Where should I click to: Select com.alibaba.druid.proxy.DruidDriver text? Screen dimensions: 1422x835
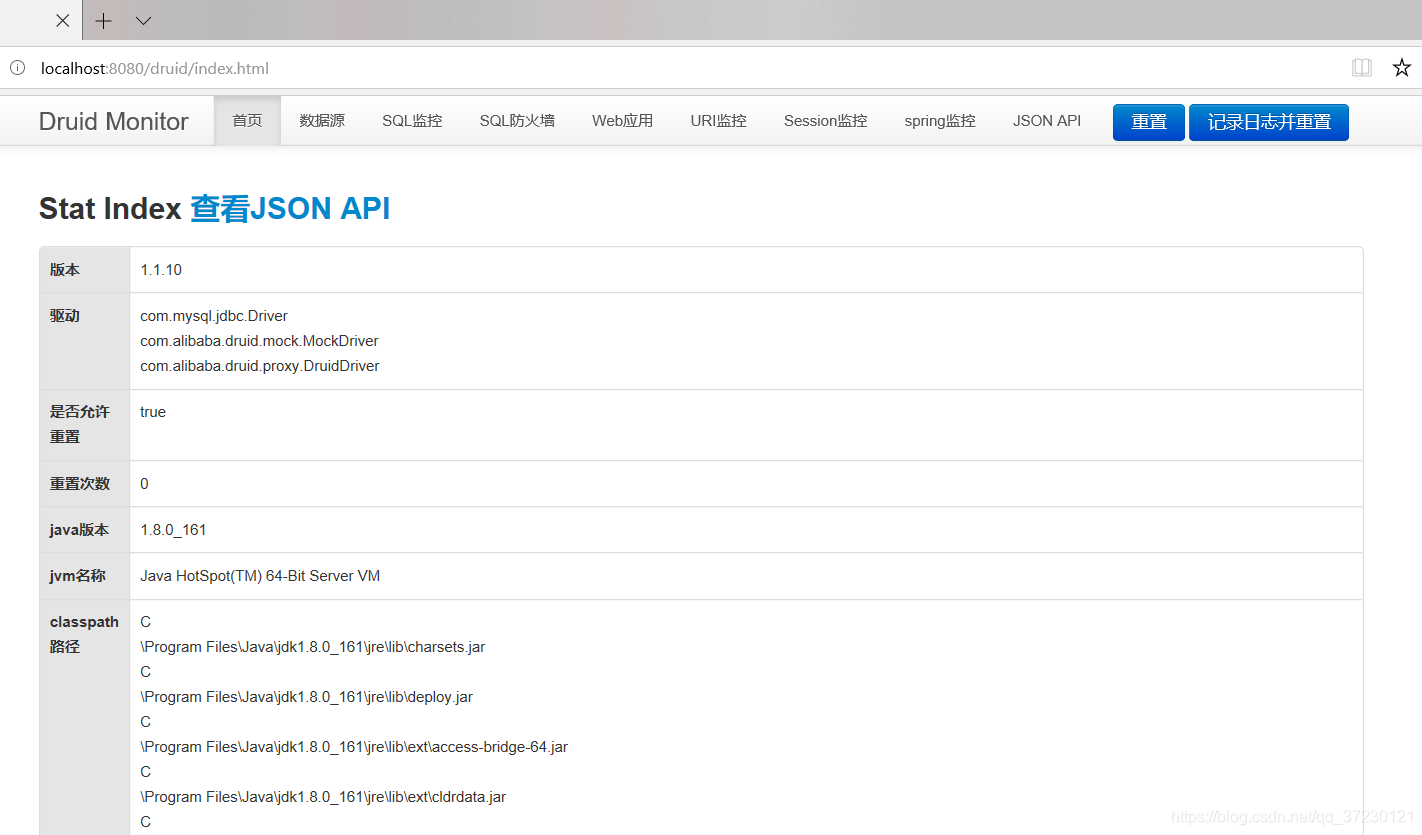[x=259, y=366]
